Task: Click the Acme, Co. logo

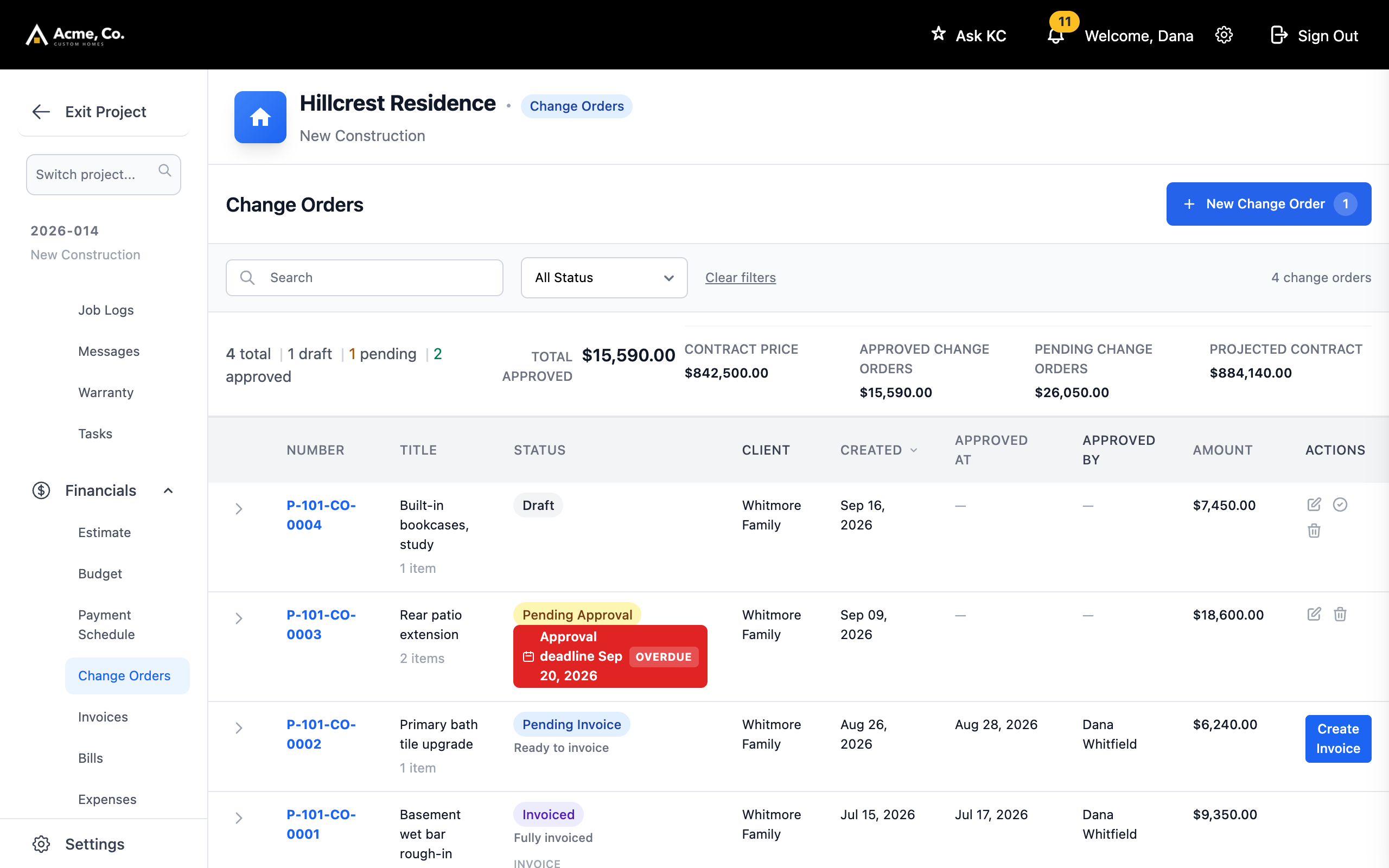Action: (75, 35)
